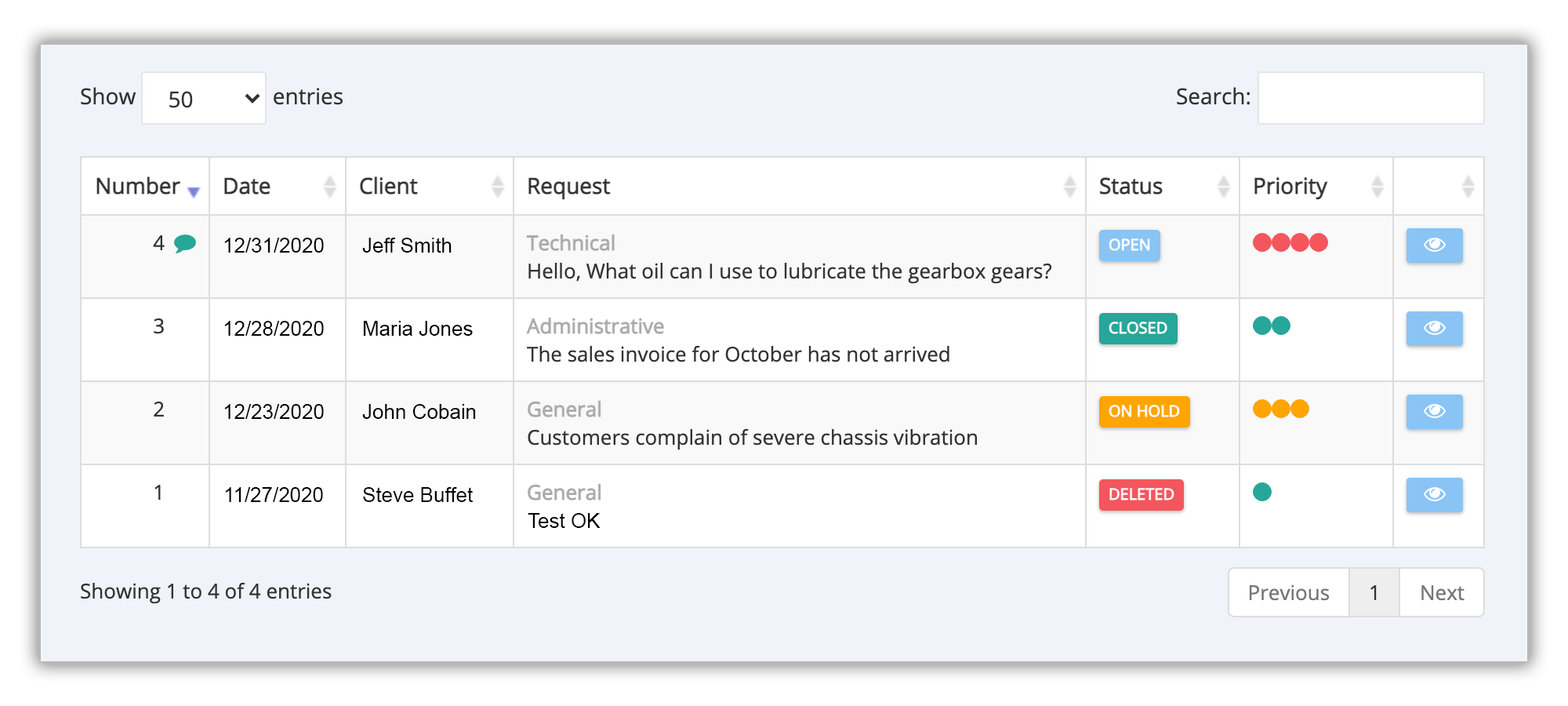The image size is (1568, 706).
Task: Click Showing 1 to 4 of 4 entries text
Action: pos(205,591)
